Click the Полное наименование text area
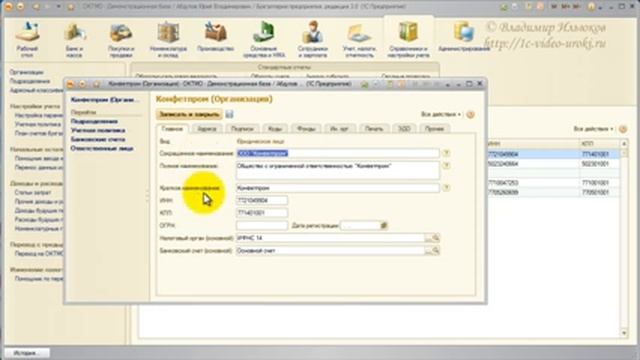This screenshot has width=640, height=360. (338, 170)
